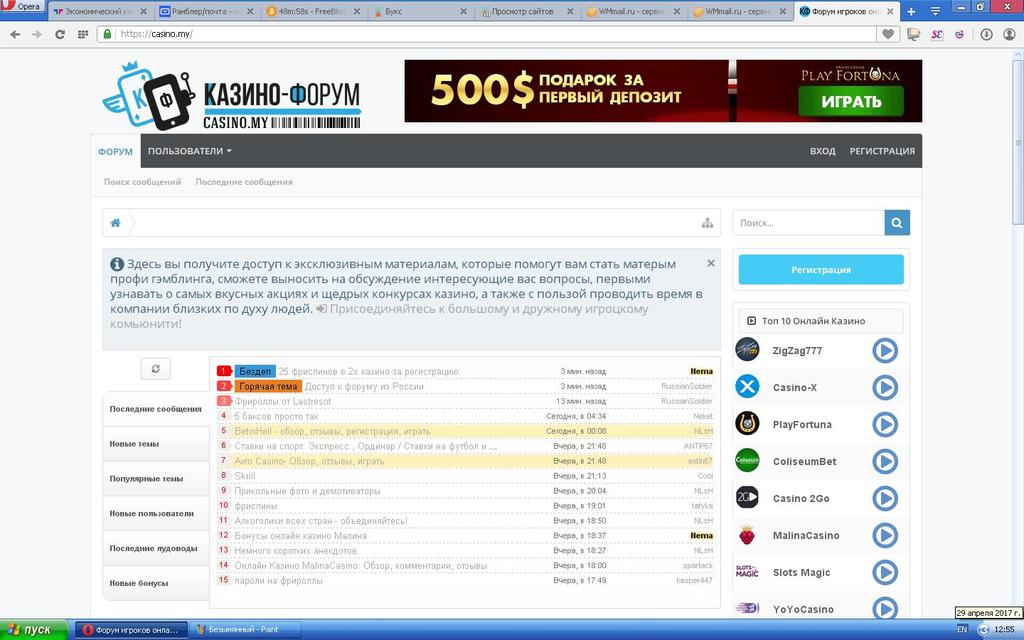Open the MalinaCasino play arrow icon

(x=885, y=536)
